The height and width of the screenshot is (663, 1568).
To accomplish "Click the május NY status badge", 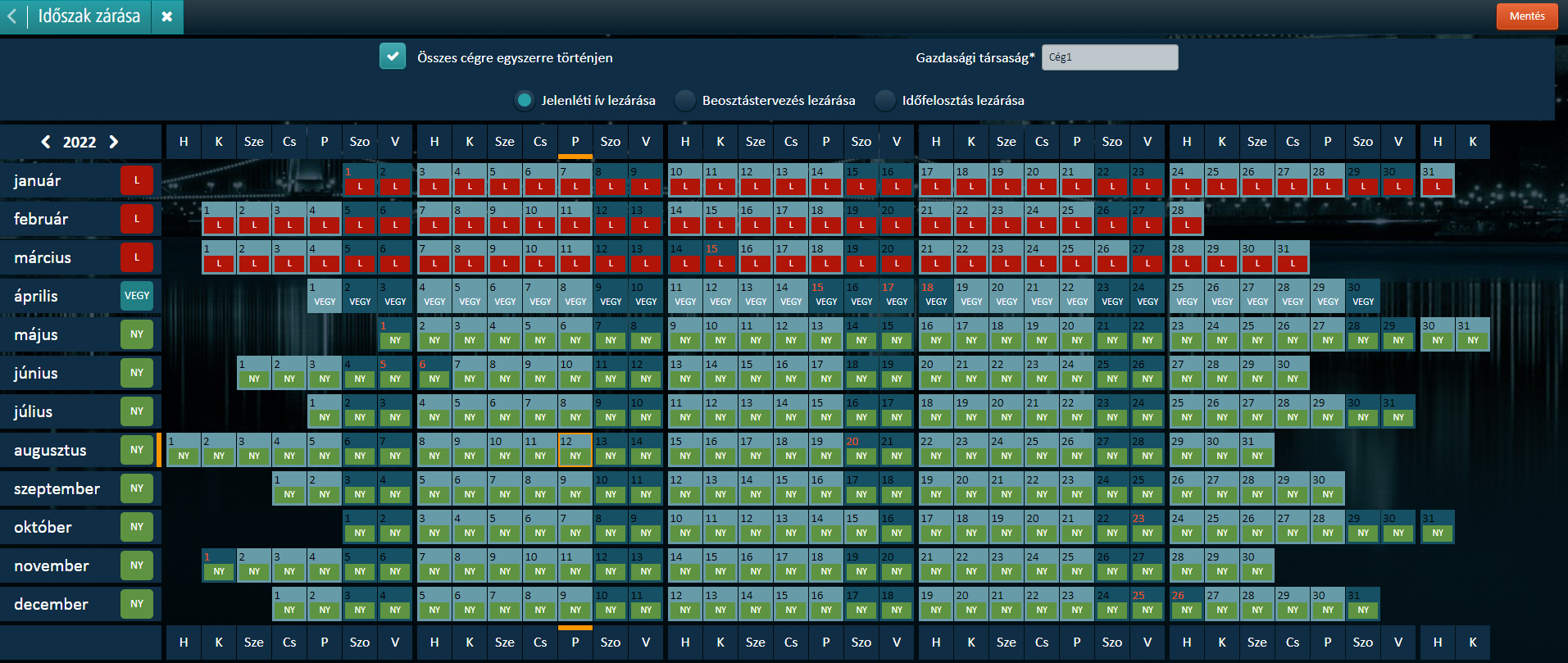I will [137, 334].
